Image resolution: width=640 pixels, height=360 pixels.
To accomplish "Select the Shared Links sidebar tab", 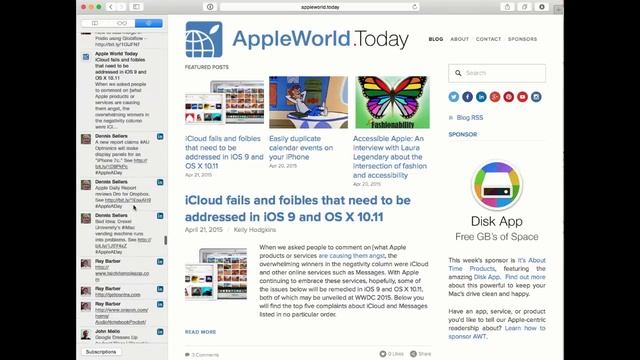I will coord(149,23).
